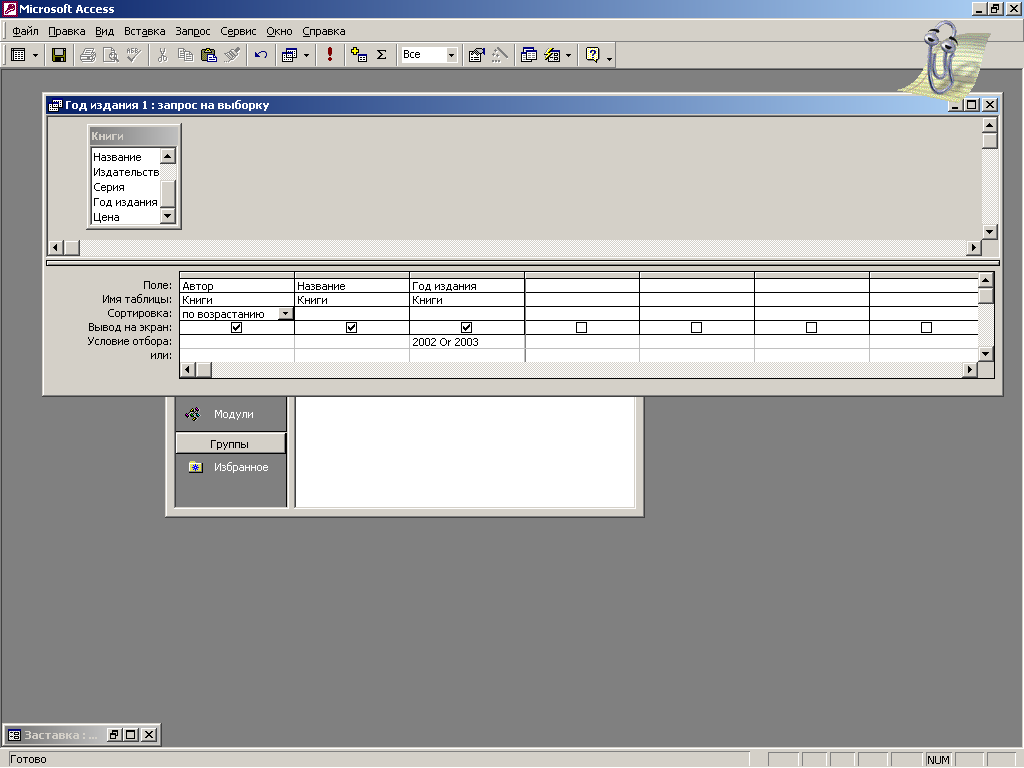
Task: Open Microsoft Access Help question icon
Action: point(592,55)
